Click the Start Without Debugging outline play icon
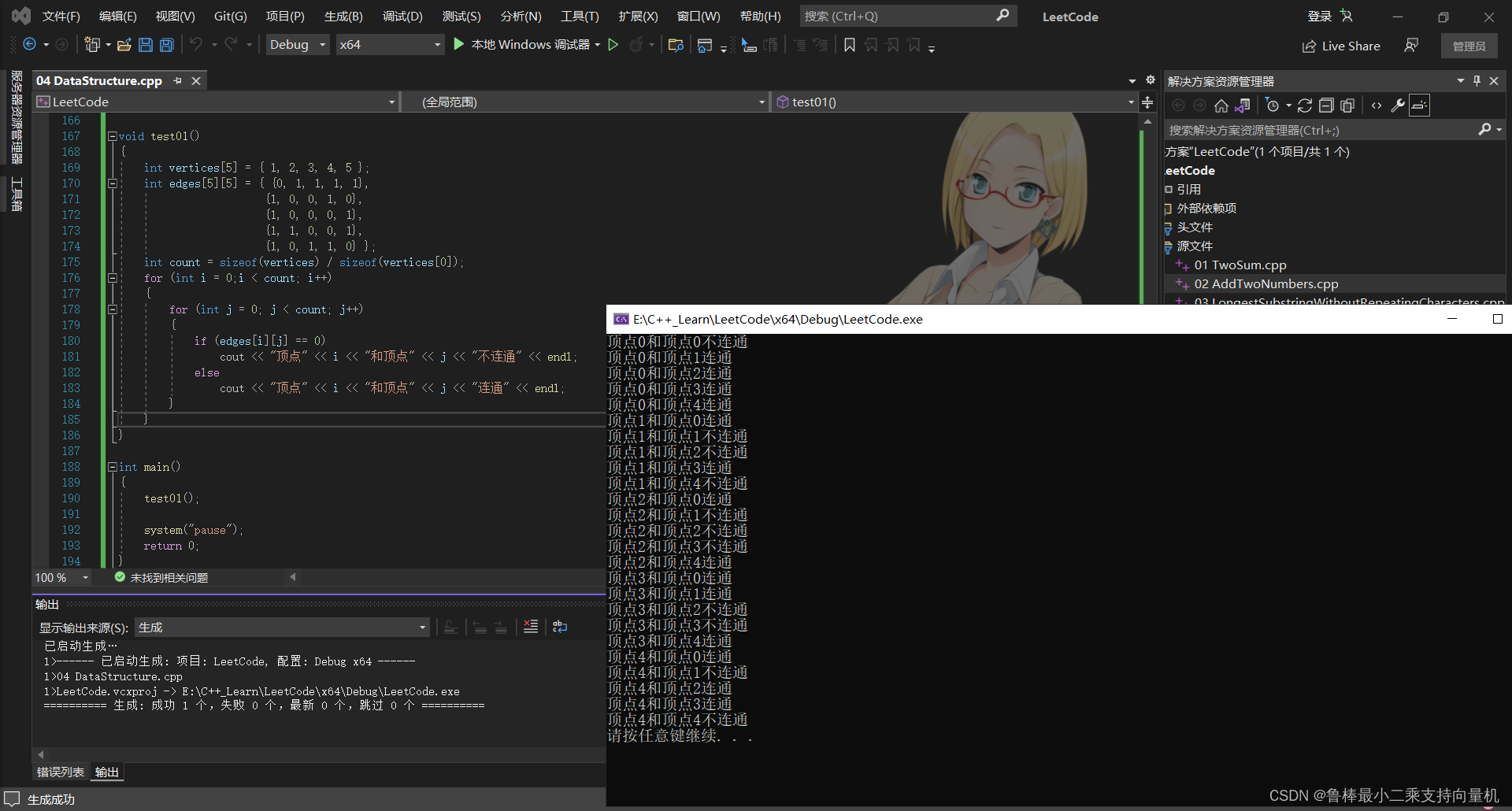The image size is (1512, 811). click(613, 45)
